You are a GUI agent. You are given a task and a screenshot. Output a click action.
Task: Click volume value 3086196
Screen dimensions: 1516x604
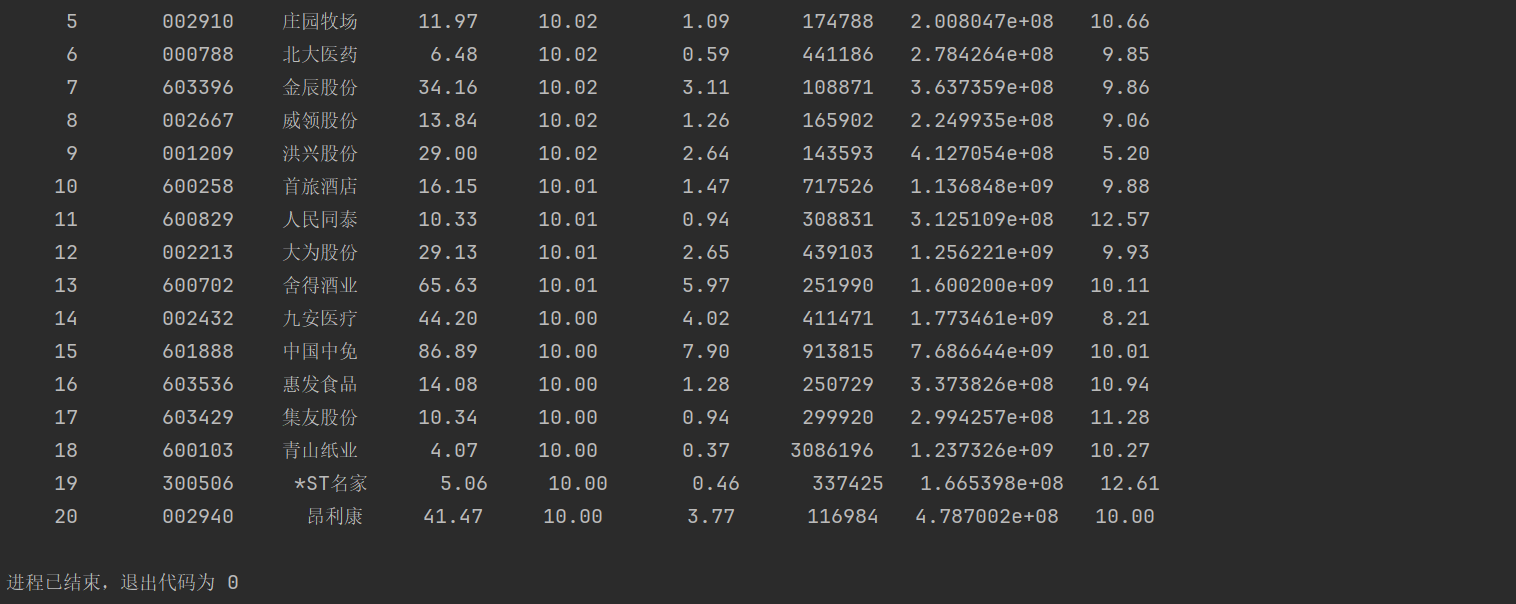(832, 450)
